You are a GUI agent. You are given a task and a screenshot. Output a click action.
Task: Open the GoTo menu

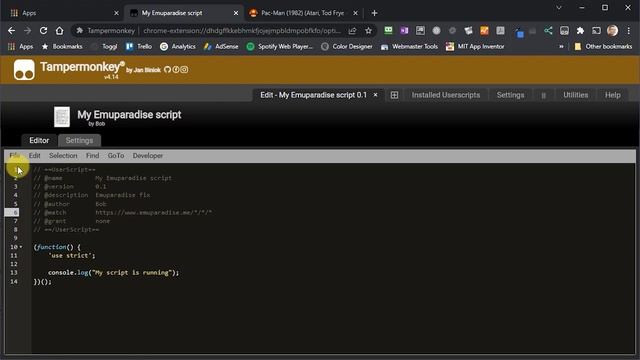pyautogui.click(x=116, y=156)
